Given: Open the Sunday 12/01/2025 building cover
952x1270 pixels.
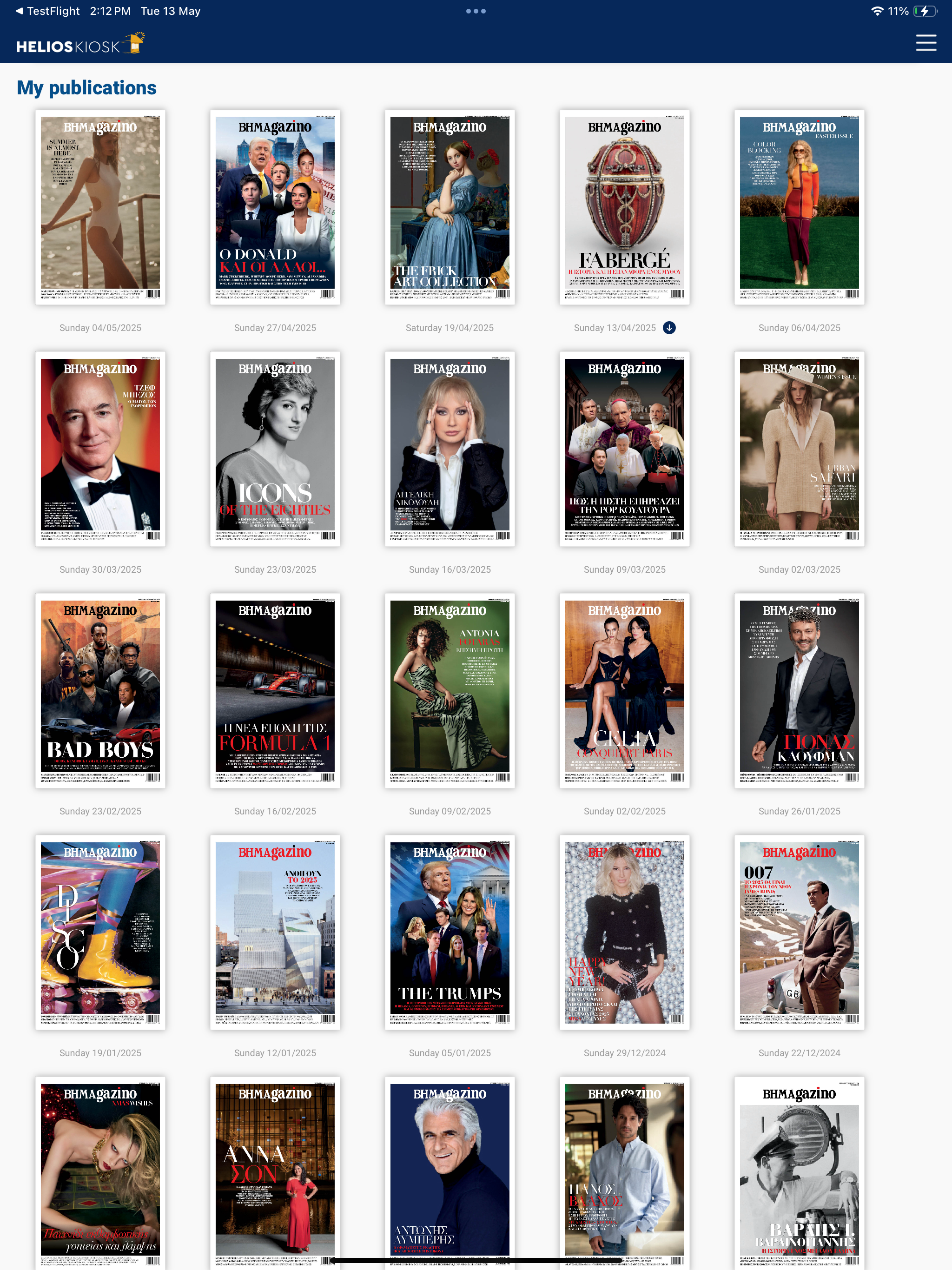Looking at the screenshot, I should (275, 933).
